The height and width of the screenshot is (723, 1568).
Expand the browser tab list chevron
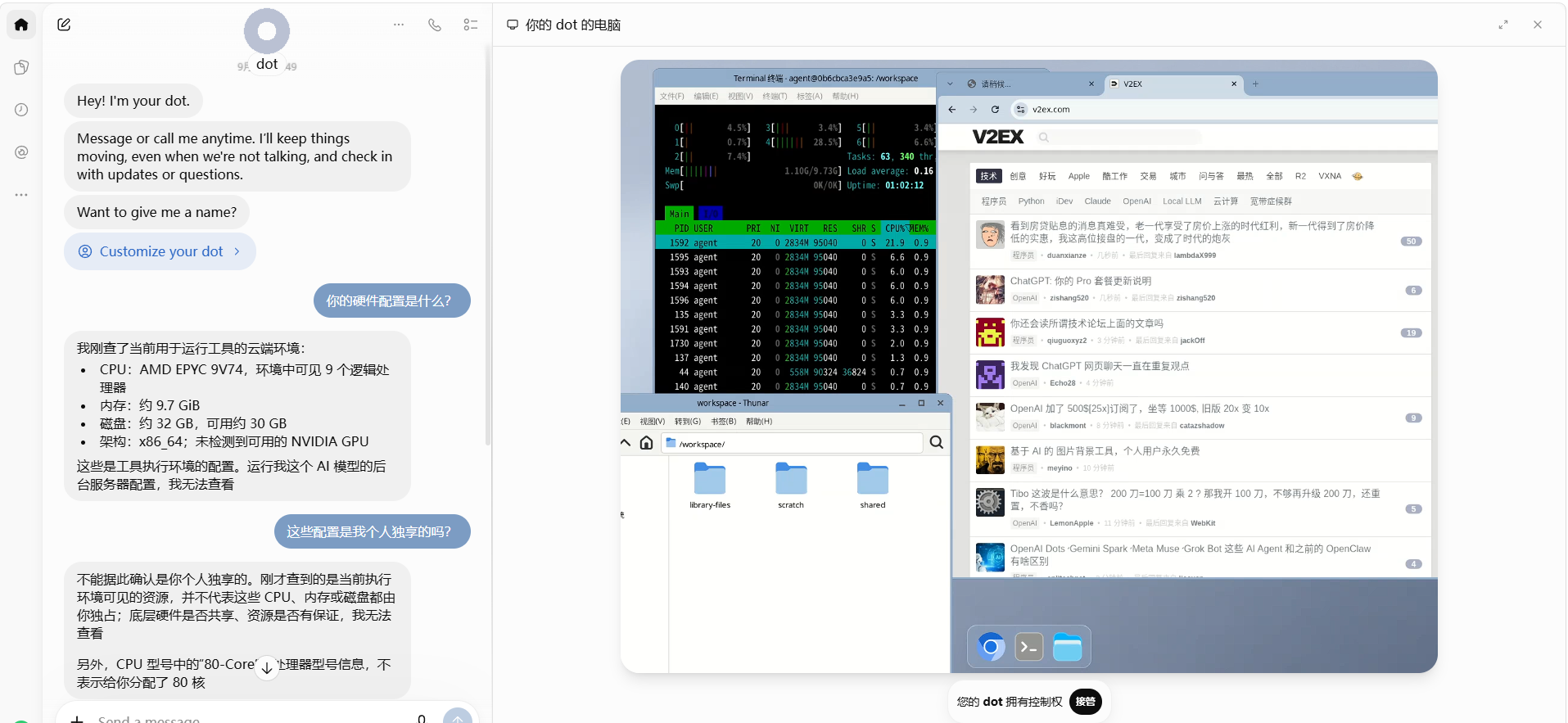click(950, 84)
